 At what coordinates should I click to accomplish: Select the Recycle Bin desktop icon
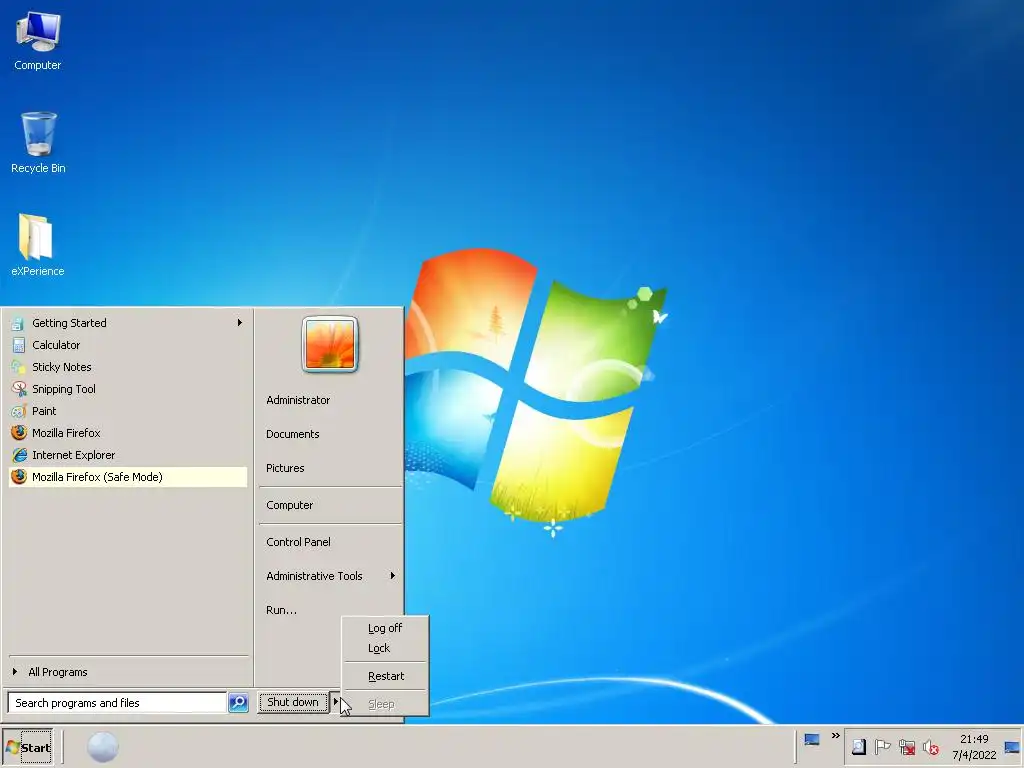pyautogui.click(x=38, y=142)
